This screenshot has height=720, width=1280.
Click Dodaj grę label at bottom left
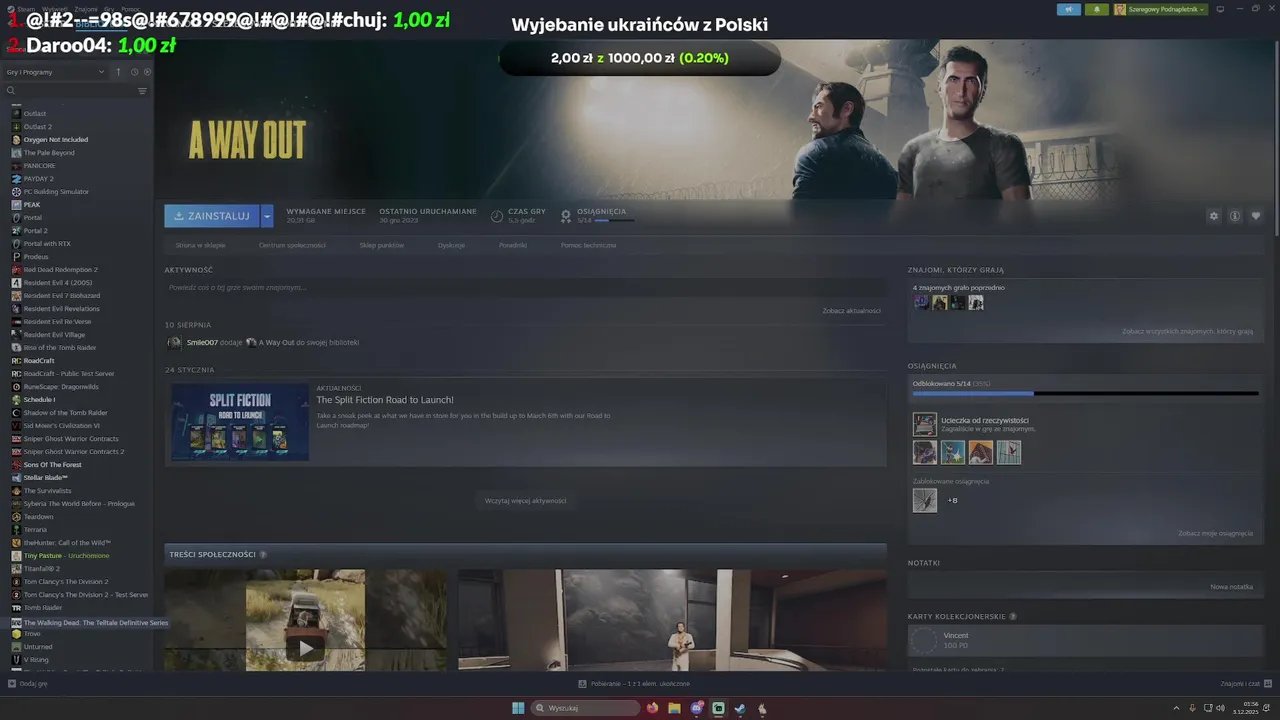(x=34, y=684)
